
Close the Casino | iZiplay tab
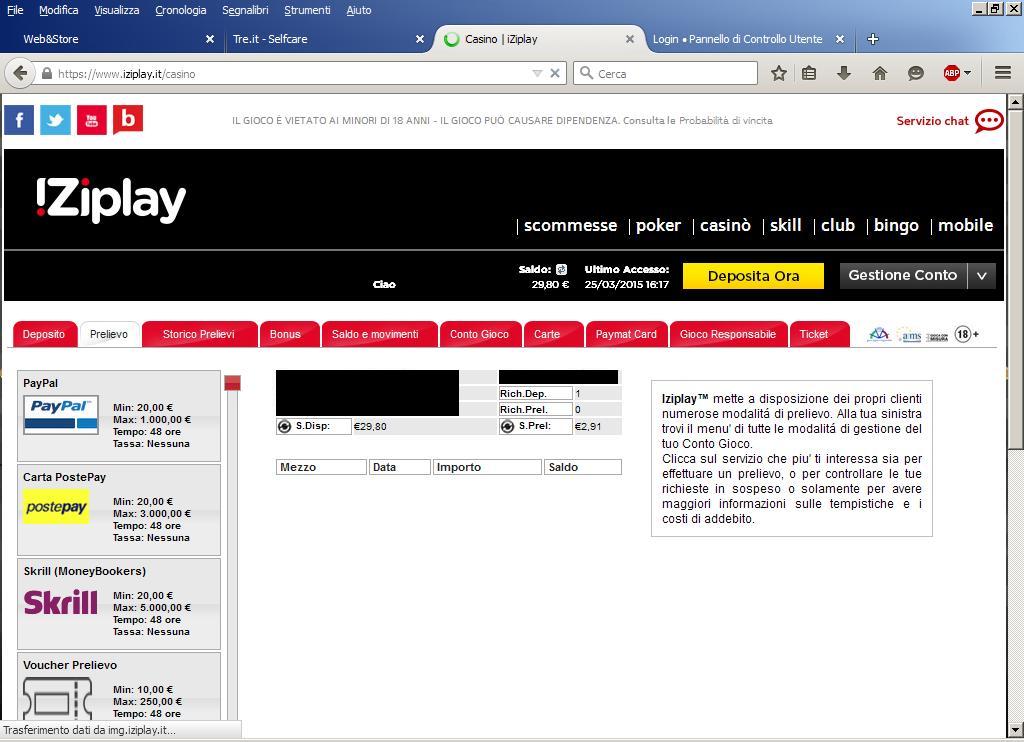[x=630, y=39]
